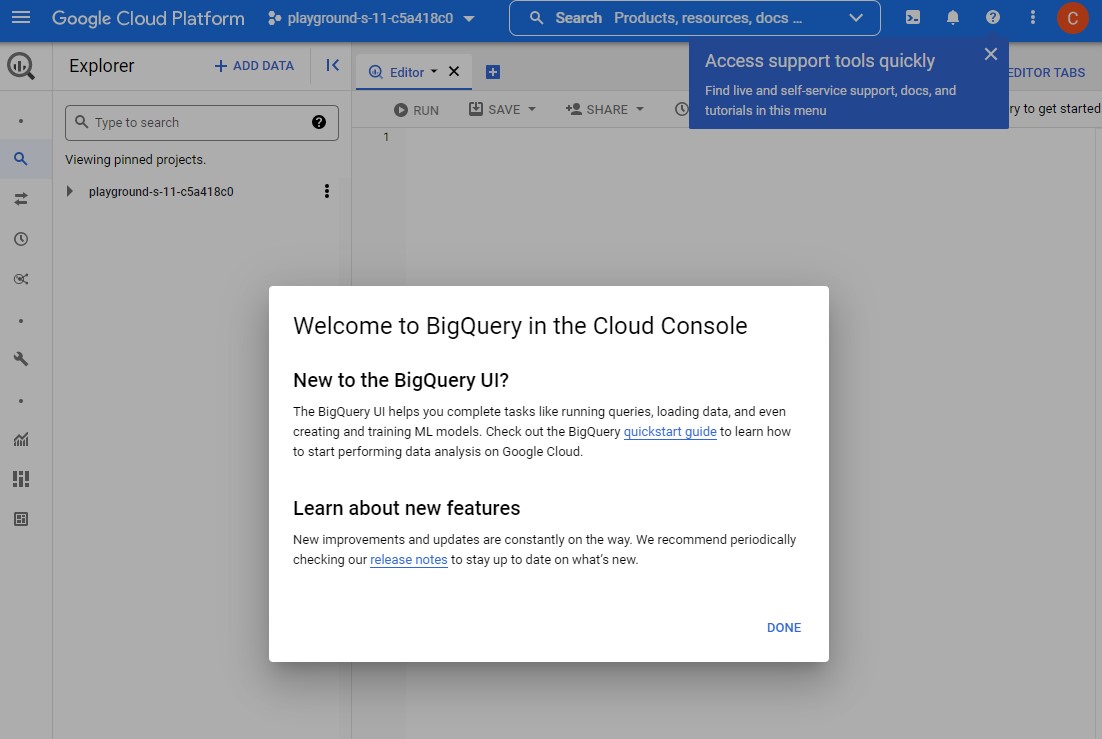
Task: Click the BigQuery logo icon
Action: pos(21,66)
